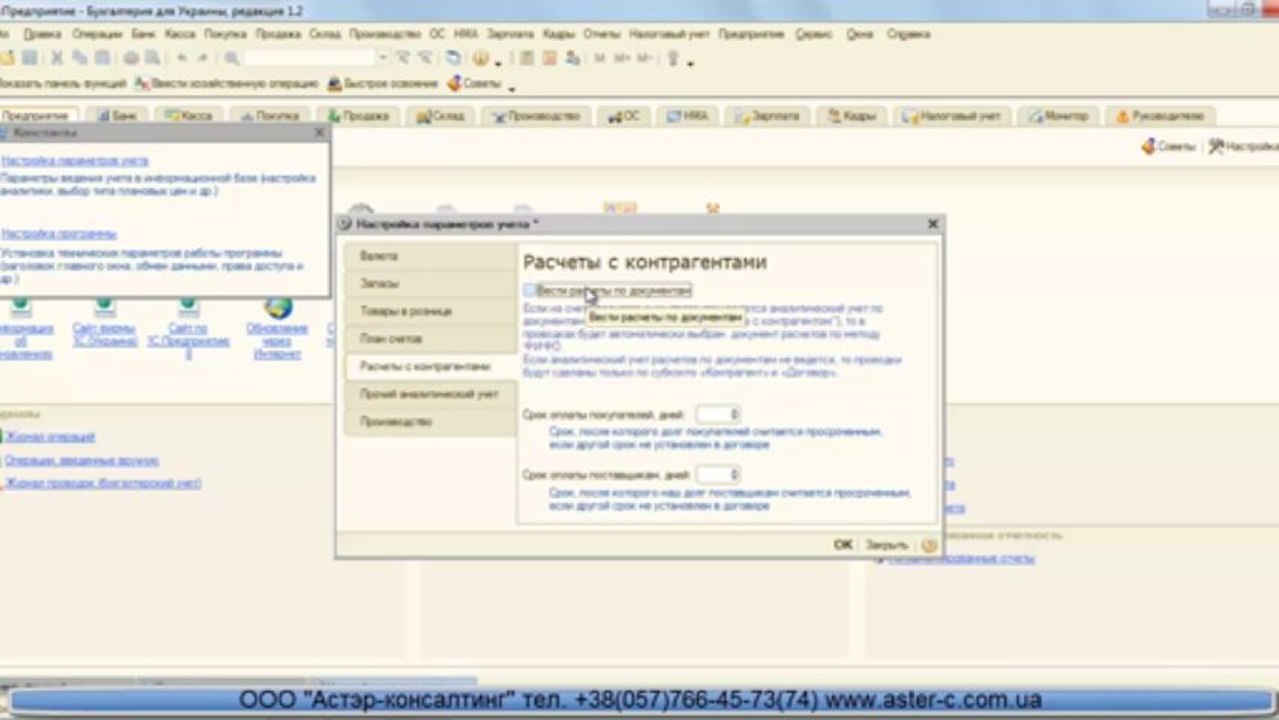
Task: Click the Copy icon in the toolbar
Action: (x=79, y=58)
